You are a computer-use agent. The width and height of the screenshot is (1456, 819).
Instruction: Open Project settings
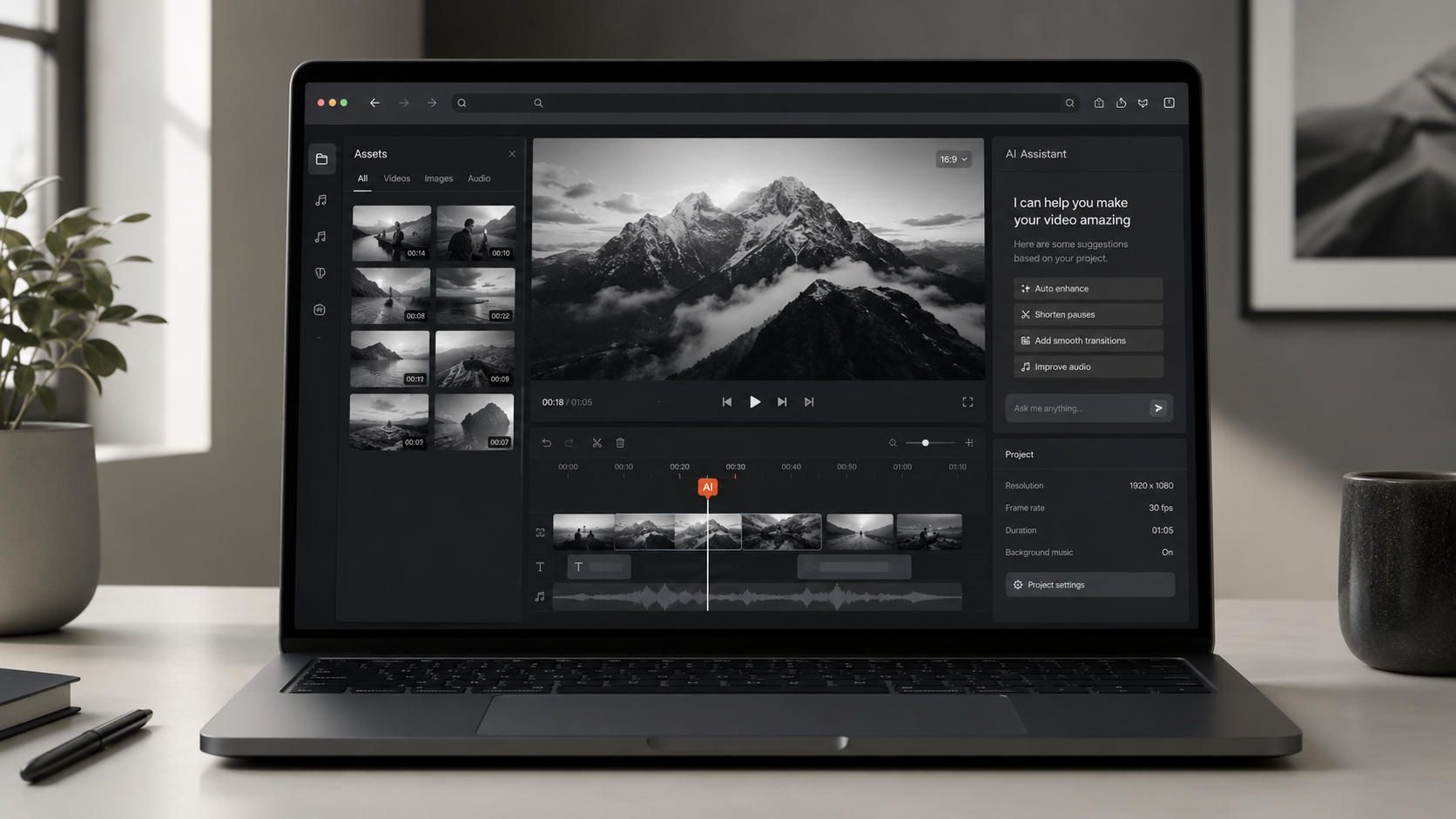point(1089,585)
